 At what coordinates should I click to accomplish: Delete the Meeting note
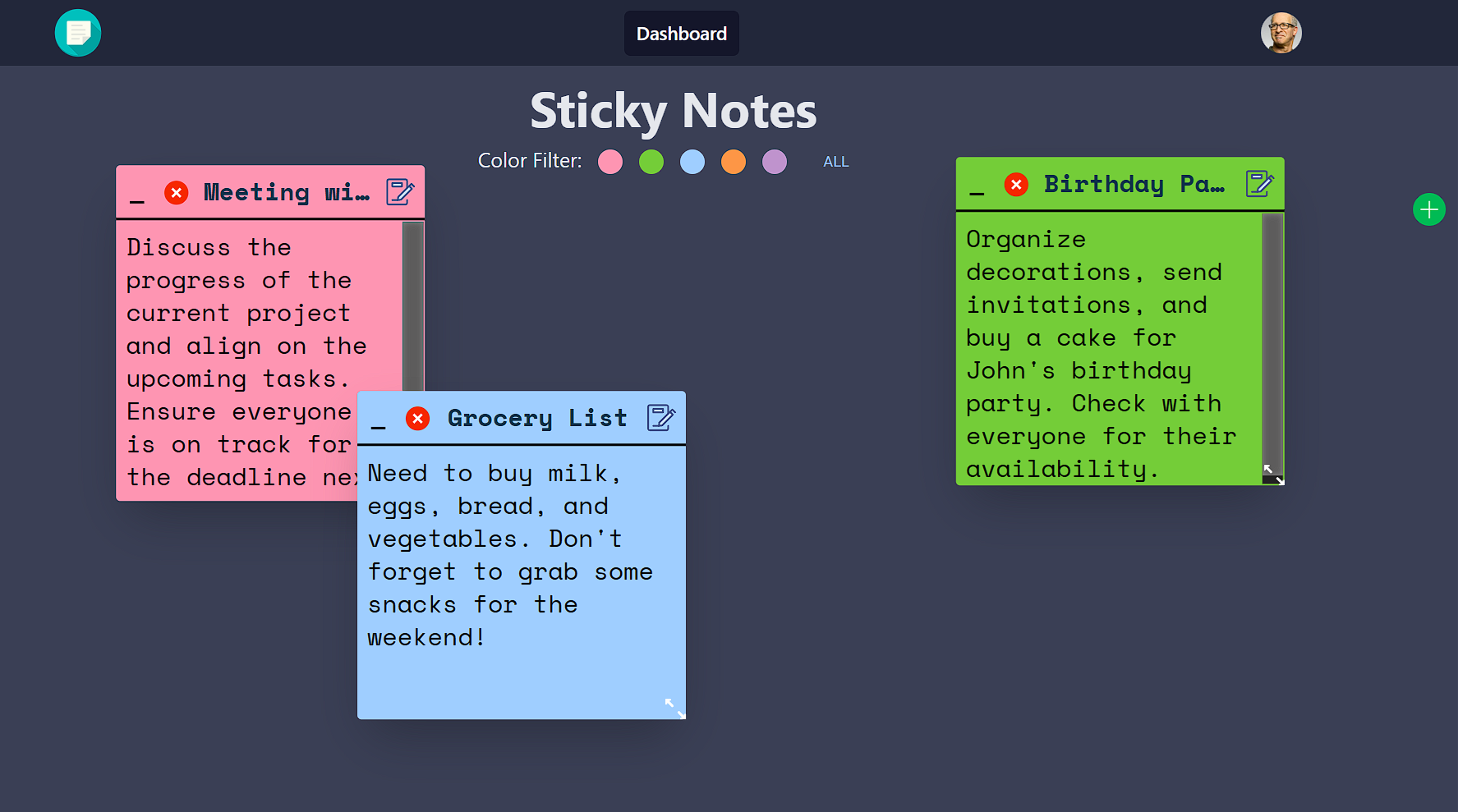177,193
